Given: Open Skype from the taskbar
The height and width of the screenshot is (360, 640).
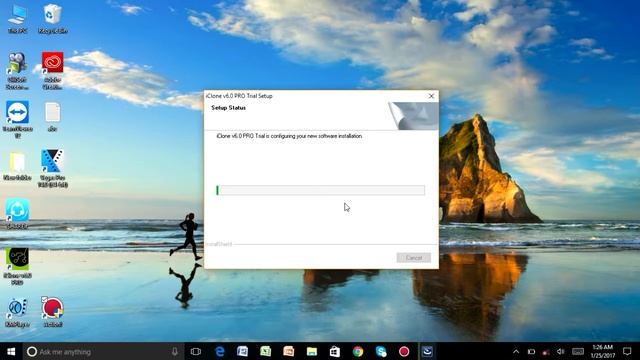Looking at the screenshot, I should point(381,351).
